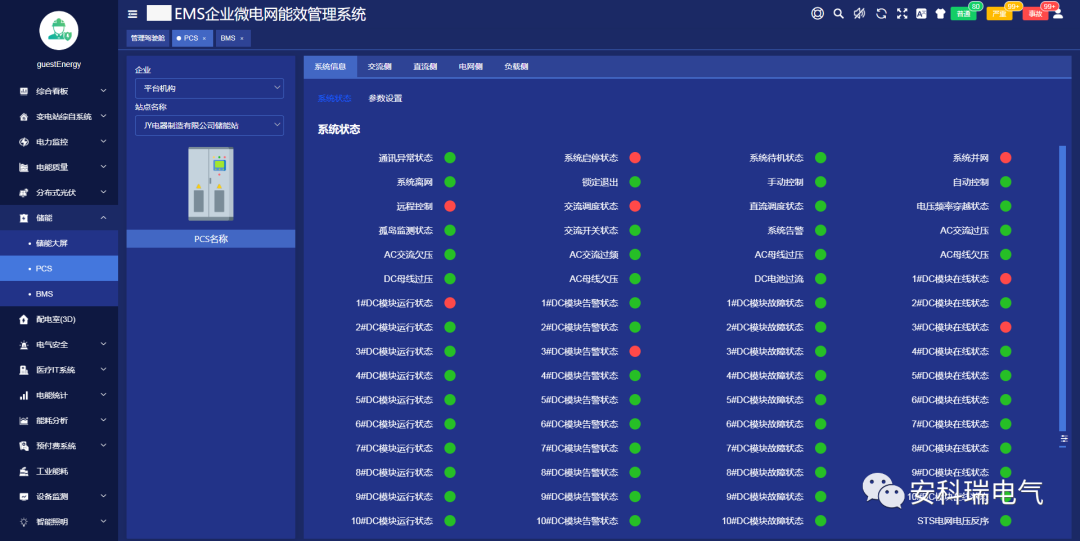This screenshot has width=1080, height=541.
Task: Click the PCS名称 list header
Action: tap(211, 239)
